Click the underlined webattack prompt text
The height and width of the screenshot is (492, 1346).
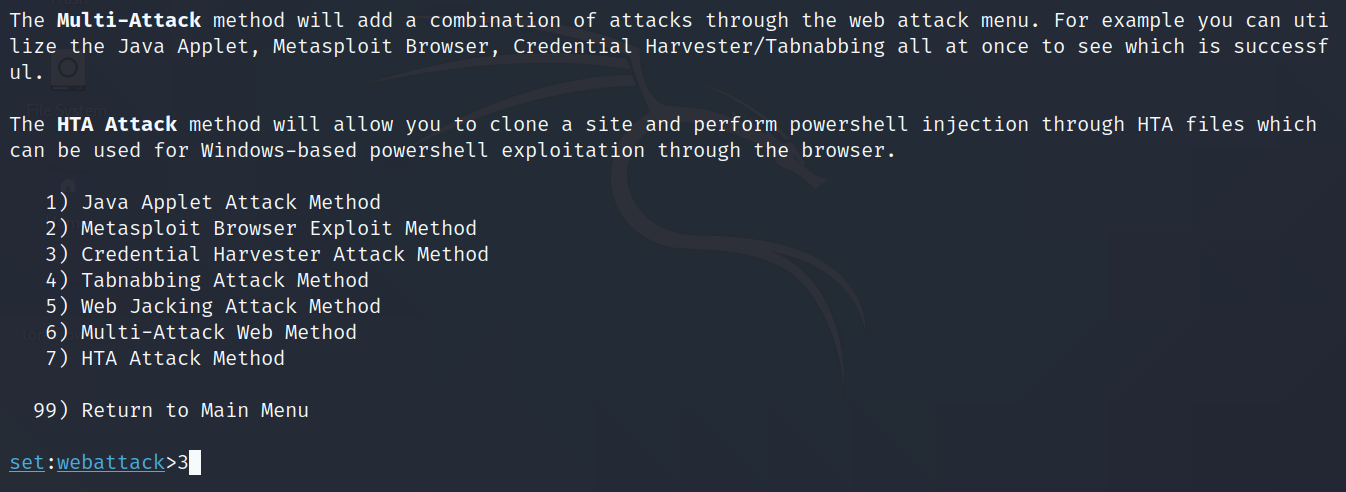[x=111, y=463]
